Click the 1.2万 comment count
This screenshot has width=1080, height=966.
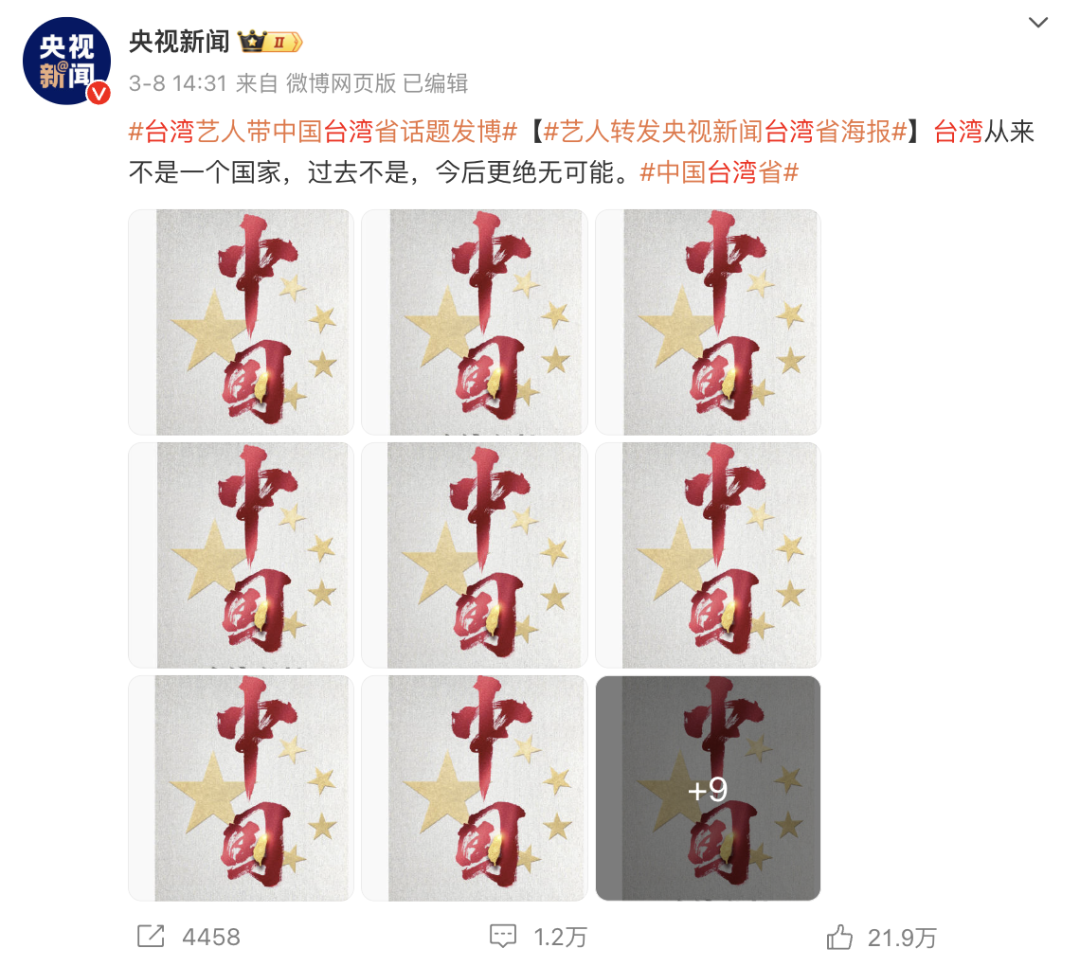click(560, 937)
